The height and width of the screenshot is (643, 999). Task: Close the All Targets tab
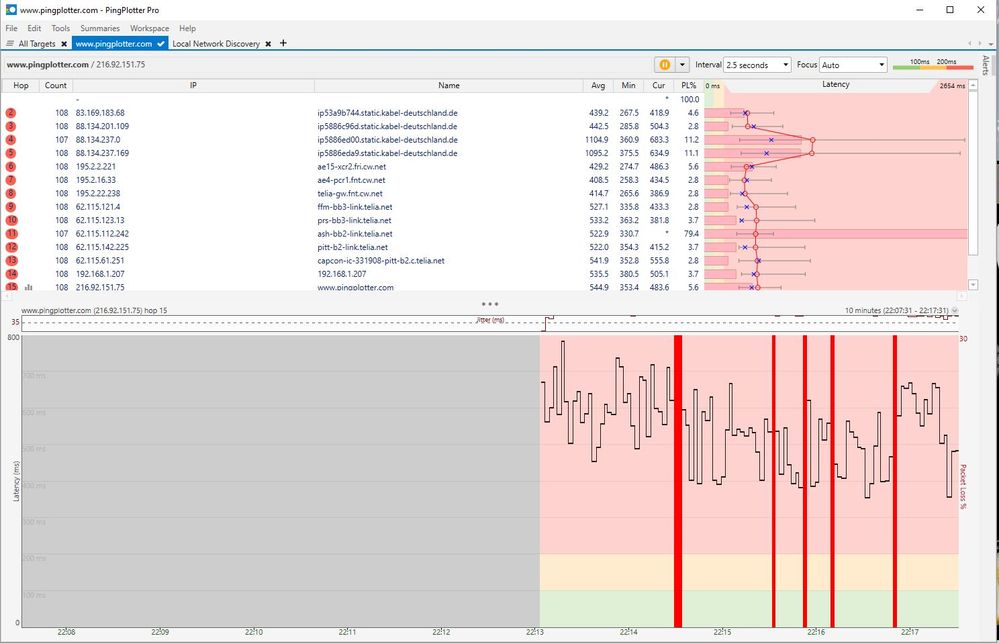pos(64,44)
